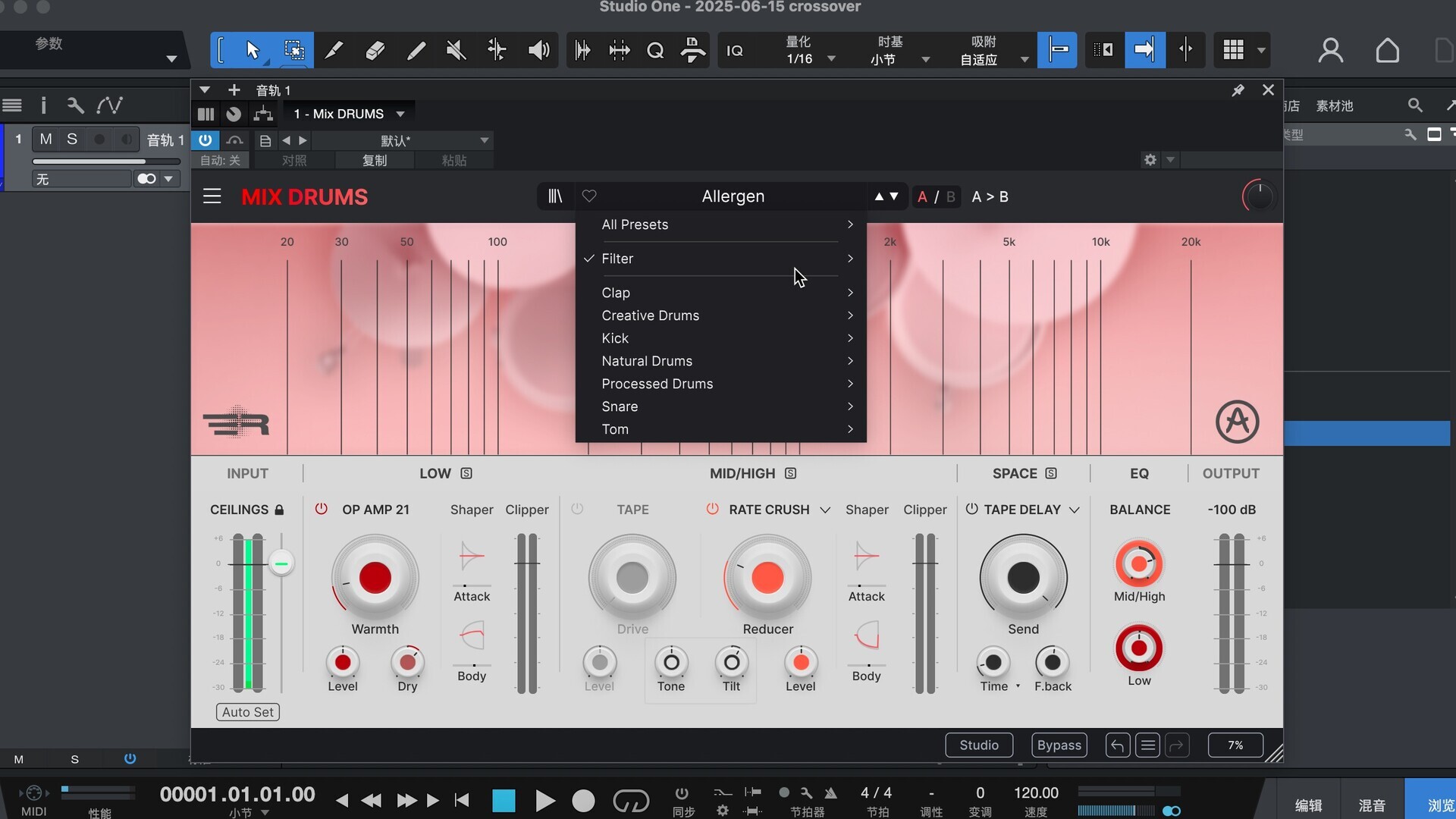Toggle the metronome icon in transport
The width and height of the screenshot is (1456, 819).
831,793
